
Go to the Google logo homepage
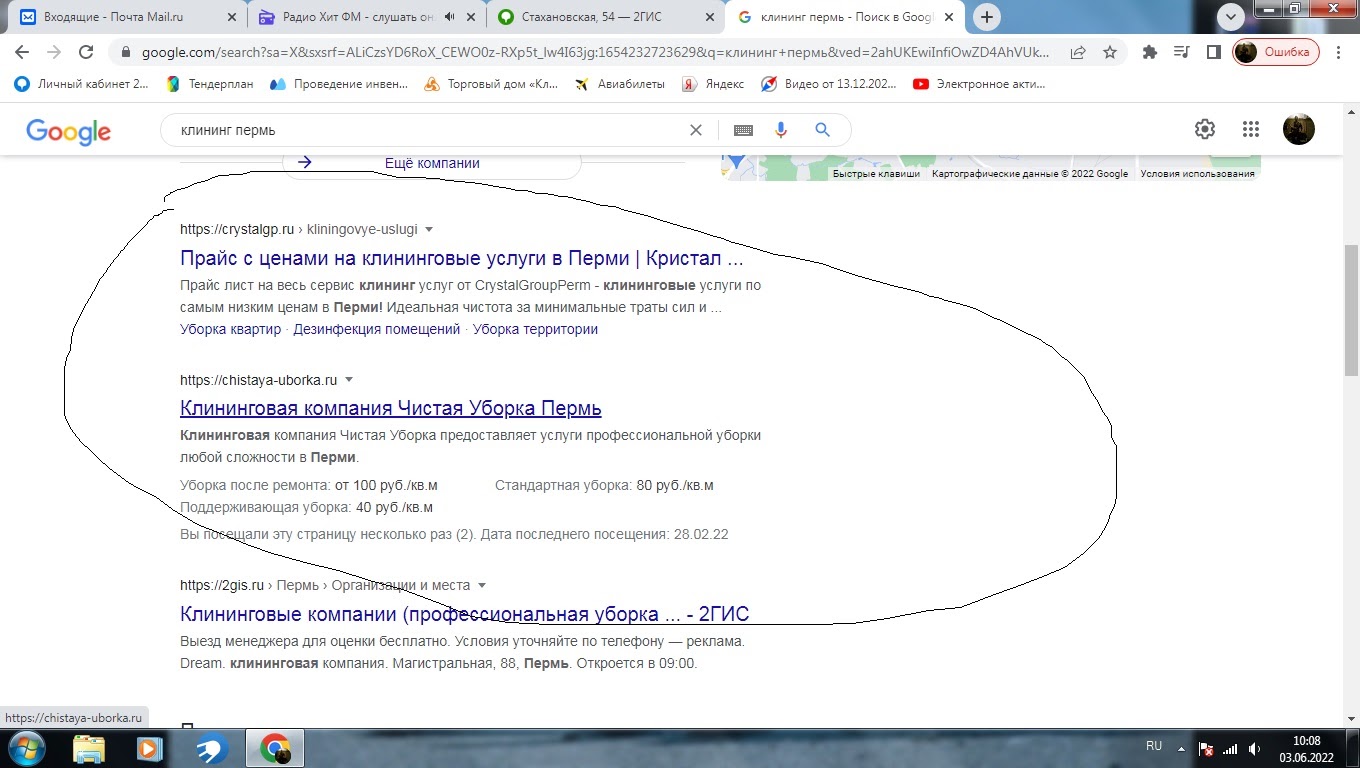coord(68,131)
